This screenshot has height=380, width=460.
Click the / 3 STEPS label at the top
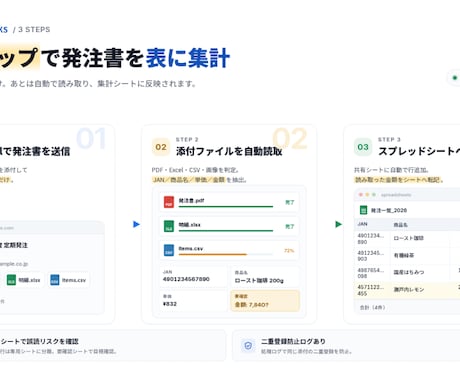pos(32,30)
